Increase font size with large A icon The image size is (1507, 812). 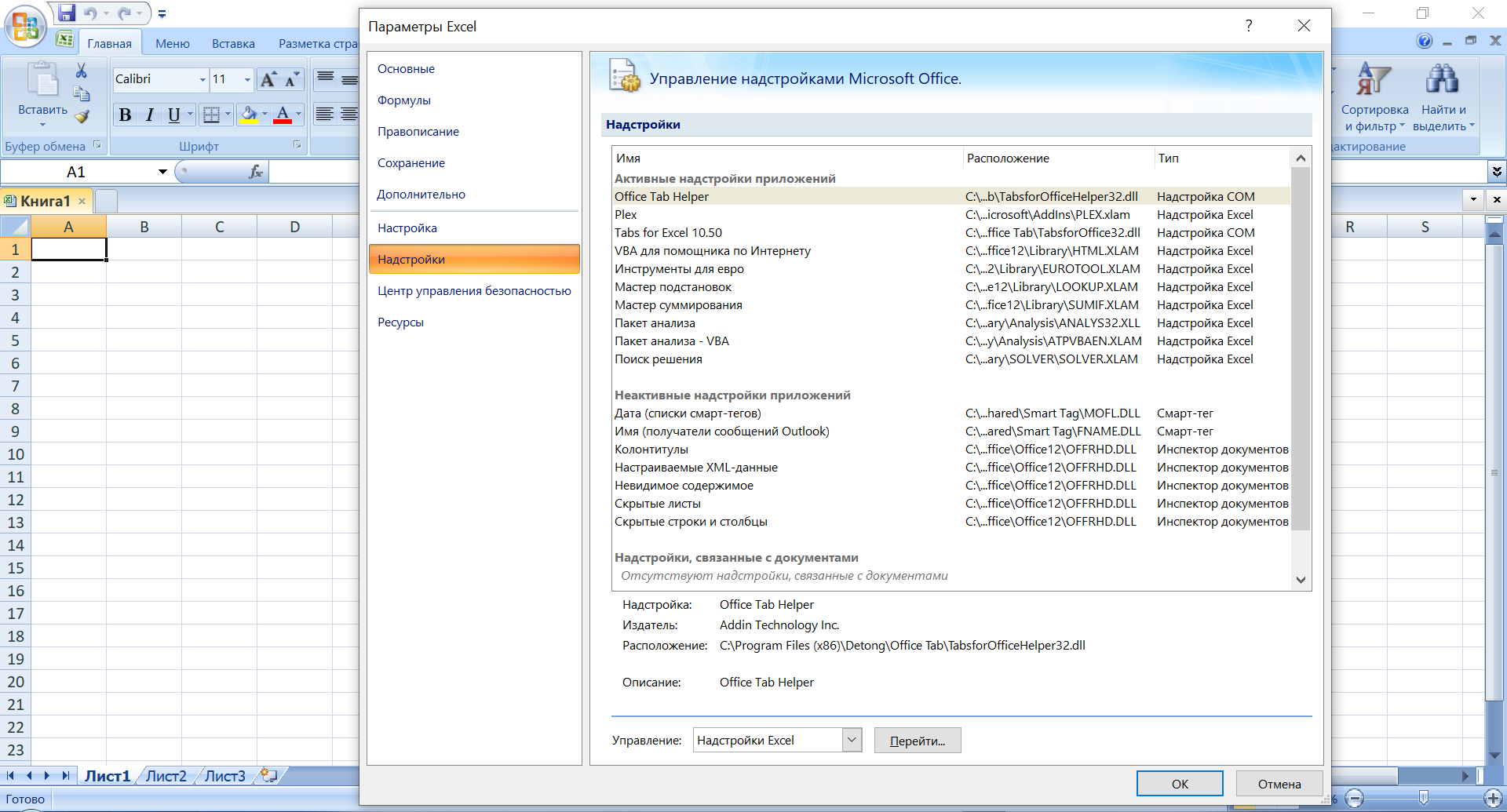(x=268, y=79)
